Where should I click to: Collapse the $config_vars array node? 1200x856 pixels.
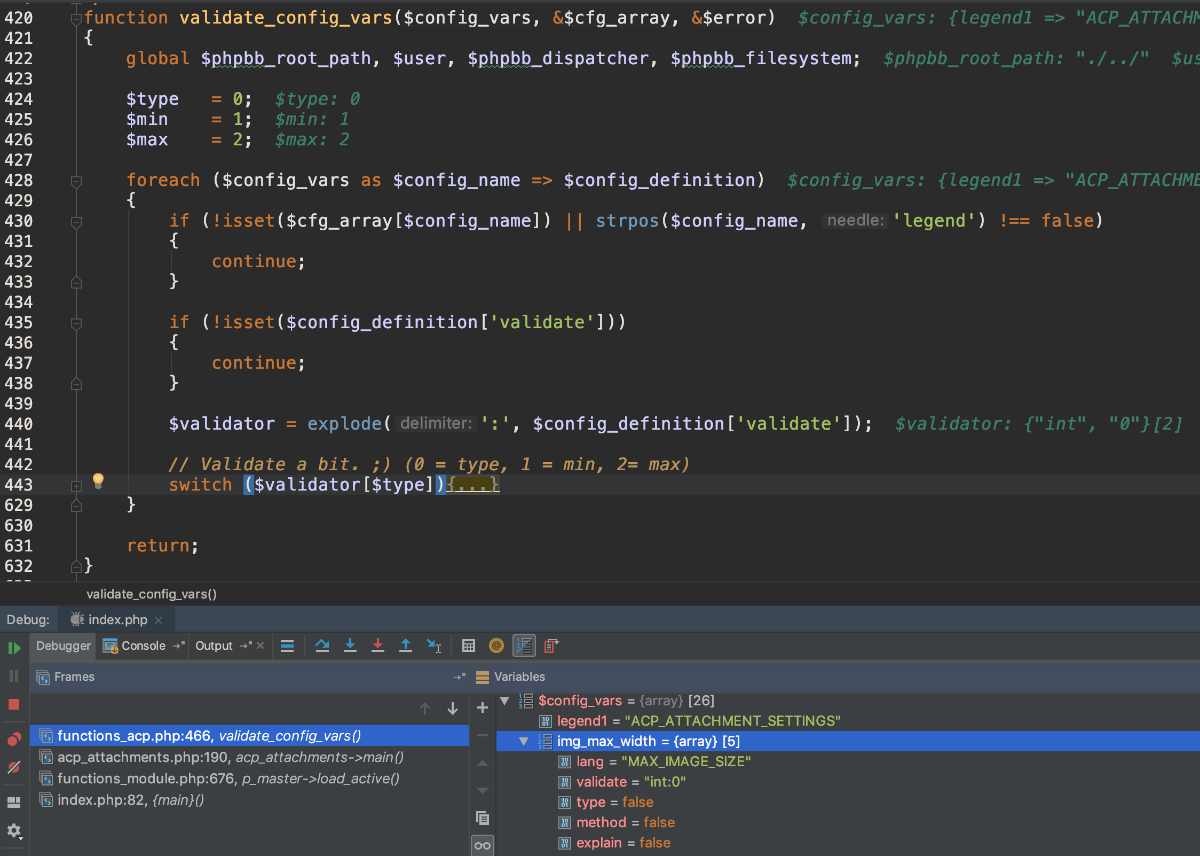[x=504, y=701]
